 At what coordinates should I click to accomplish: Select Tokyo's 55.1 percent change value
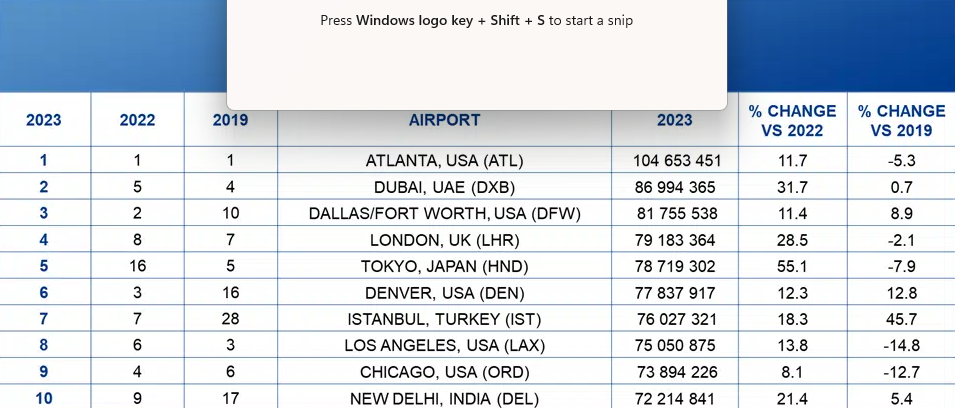tap(792, 267)
